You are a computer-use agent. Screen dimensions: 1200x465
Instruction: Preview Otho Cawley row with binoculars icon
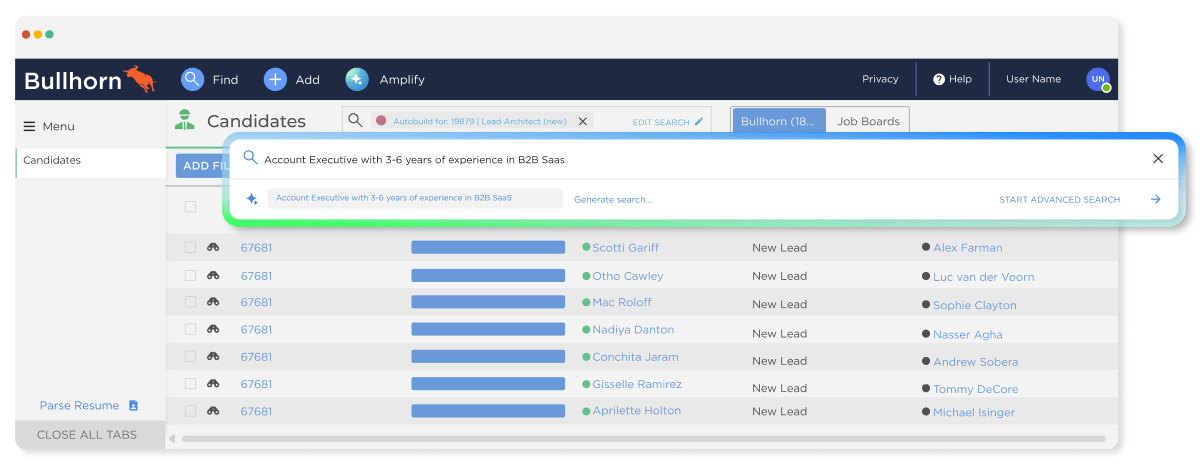213,275
